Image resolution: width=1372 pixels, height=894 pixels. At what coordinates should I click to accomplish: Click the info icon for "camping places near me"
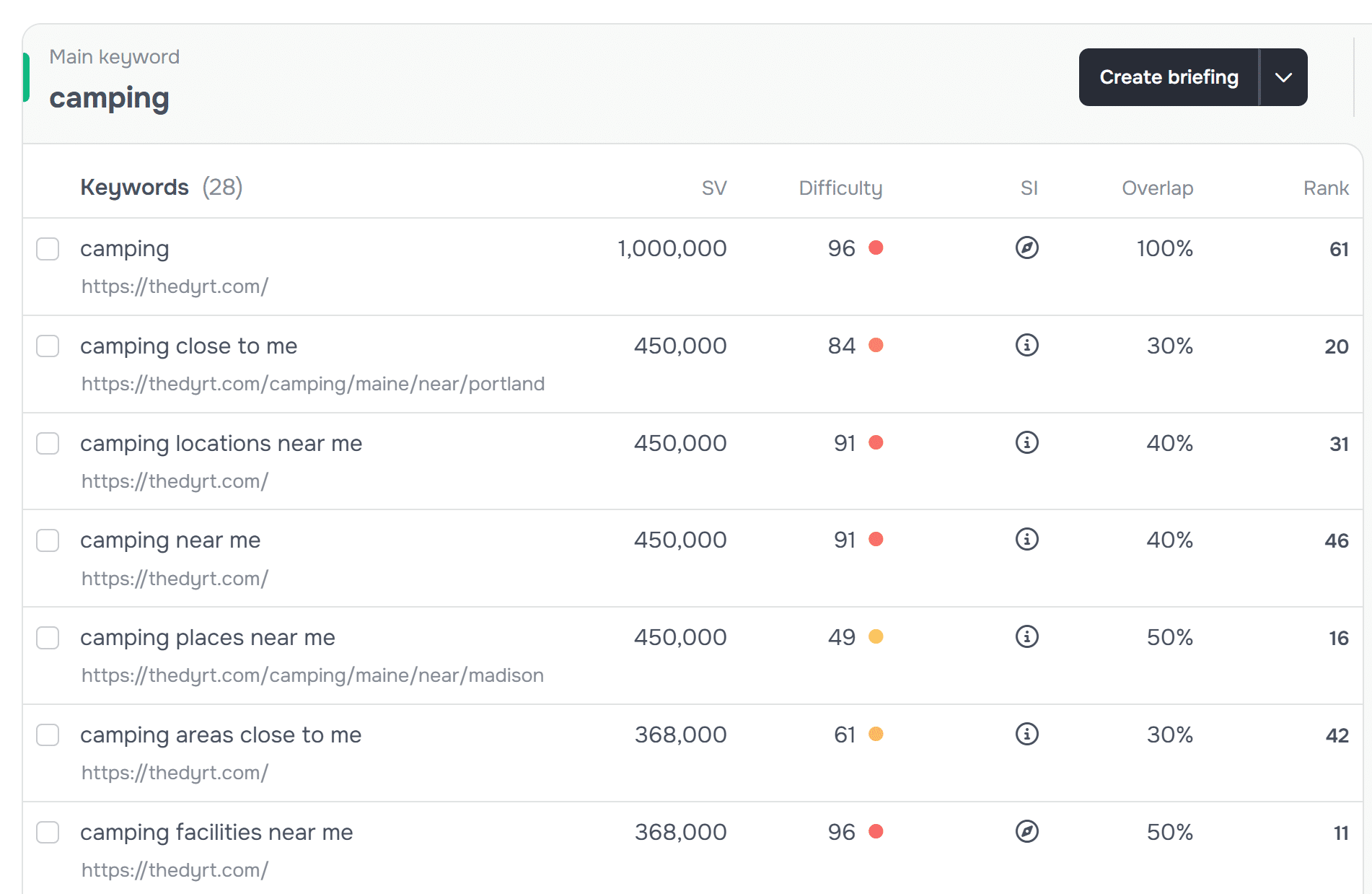tap(1026, 637)
